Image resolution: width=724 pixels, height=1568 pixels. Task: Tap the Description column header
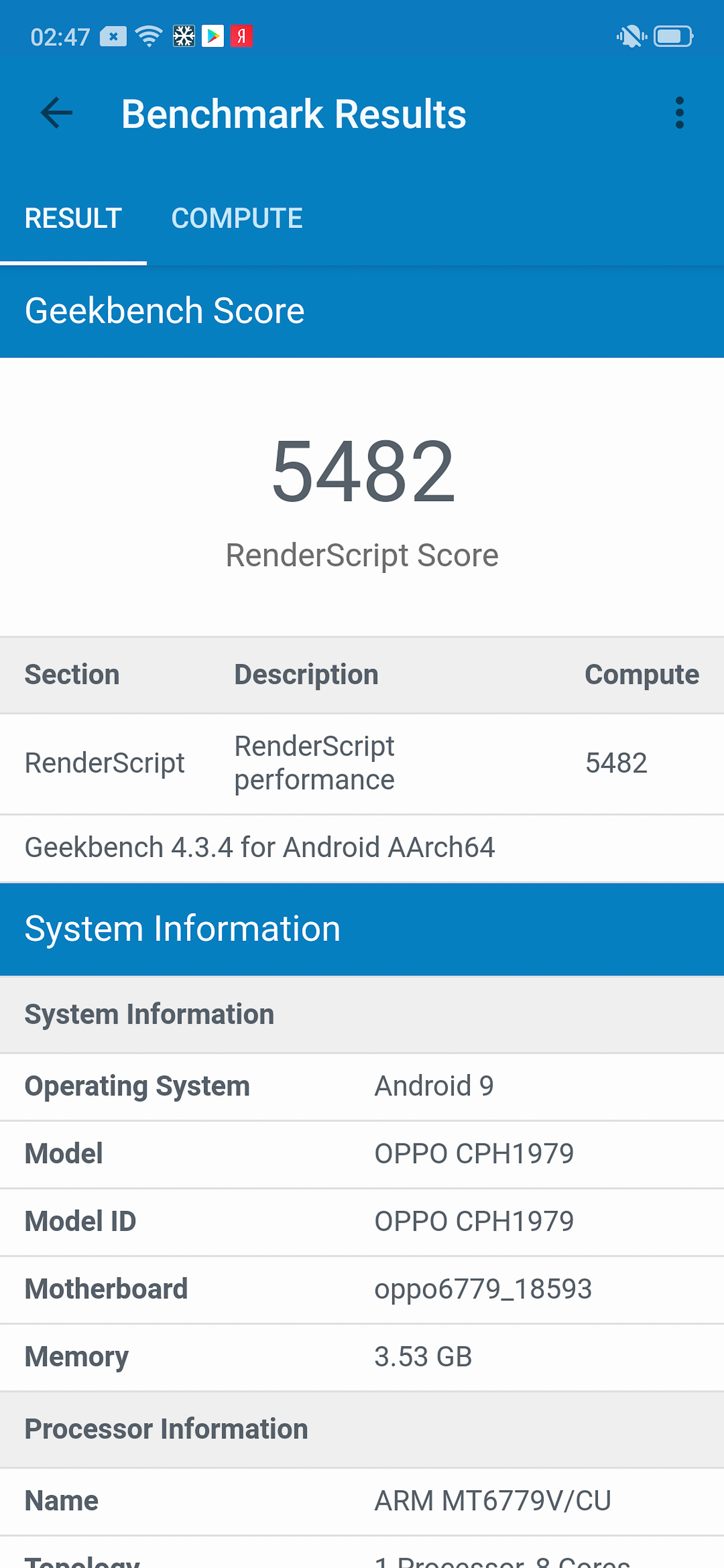[306, 675]
